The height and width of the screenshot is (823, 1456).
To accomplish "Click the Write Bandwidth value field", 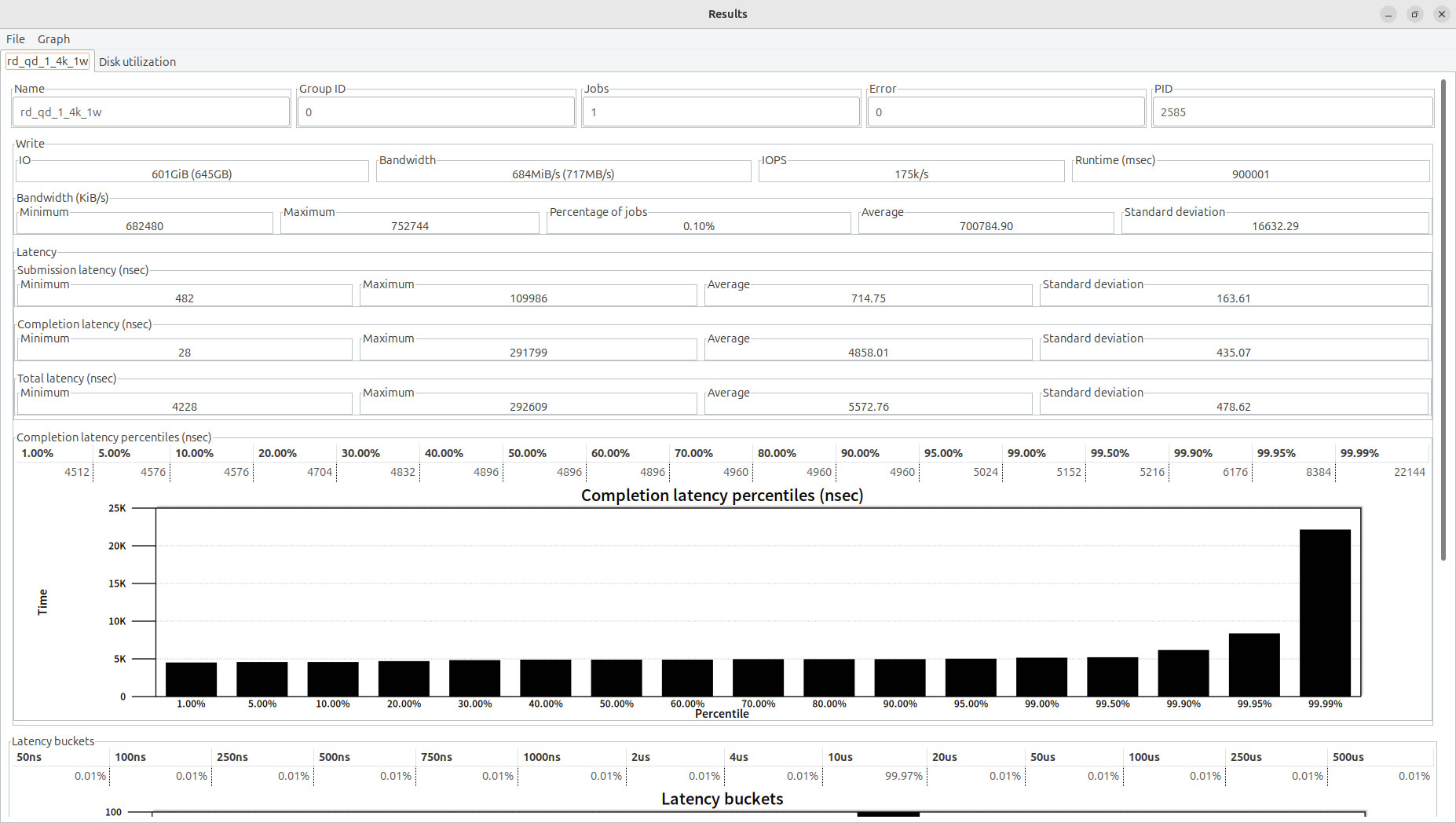I will coord(563,174).
